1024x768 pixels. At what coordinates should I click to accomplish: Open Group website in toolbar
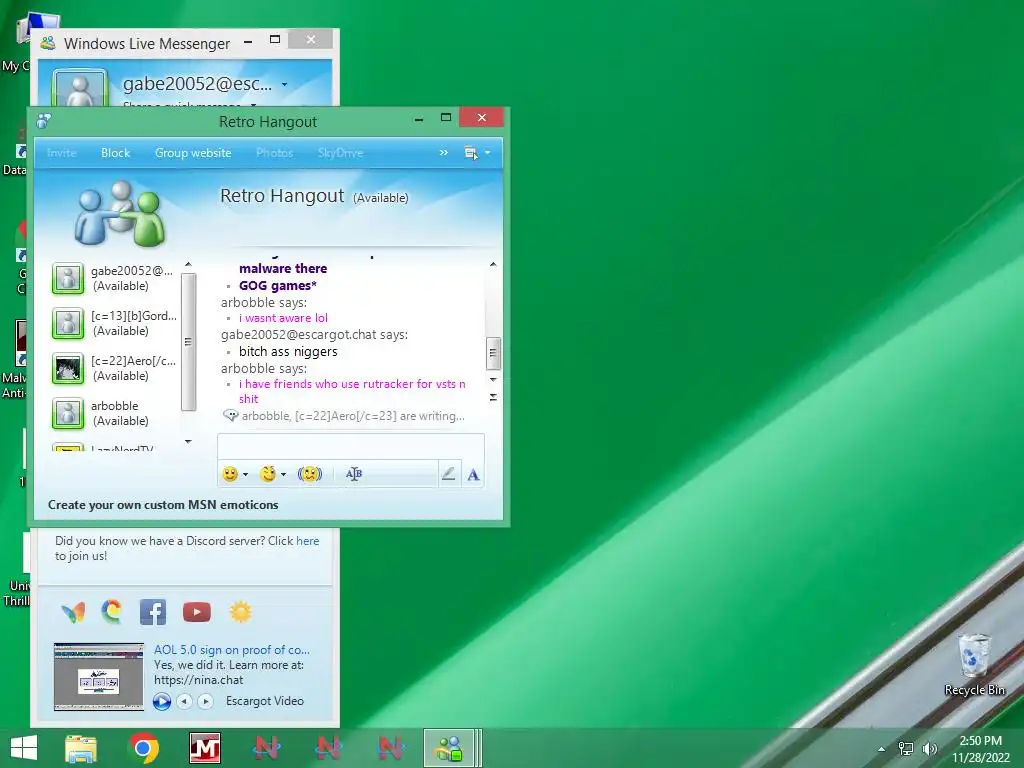(x=193, y=153)
